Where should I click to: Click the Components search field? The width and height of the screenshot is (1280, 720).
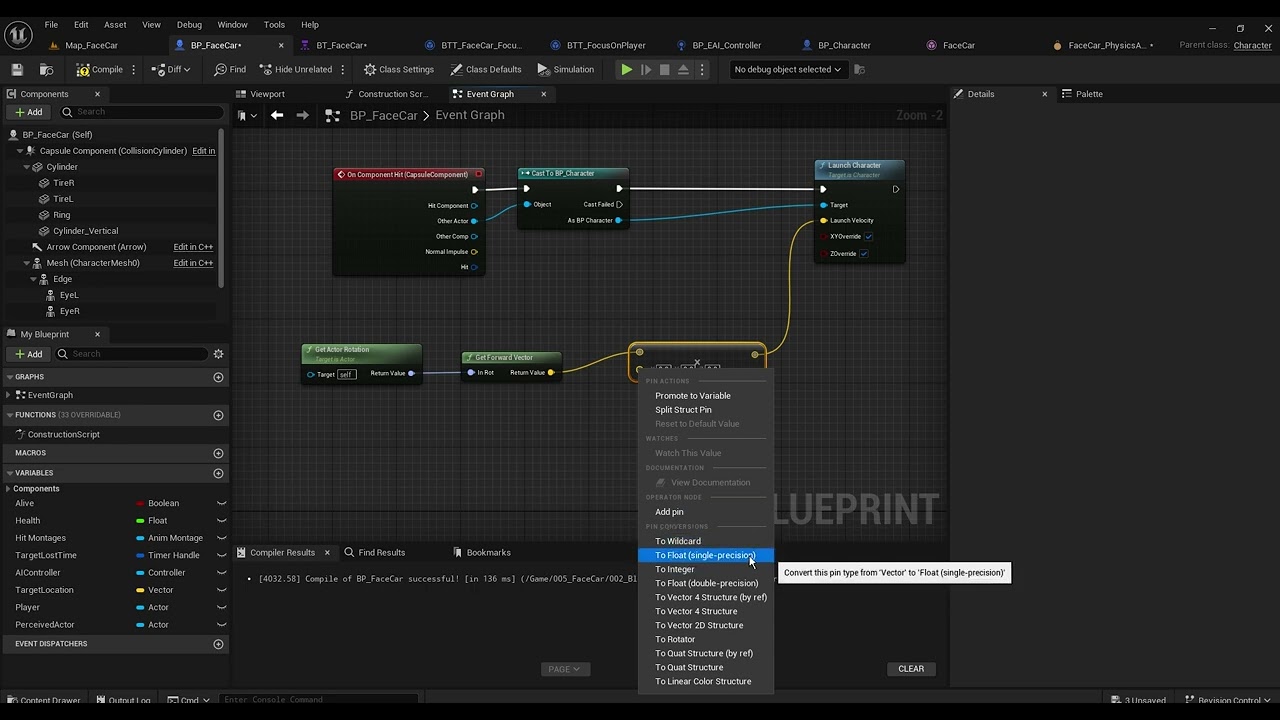pos(140,112)
